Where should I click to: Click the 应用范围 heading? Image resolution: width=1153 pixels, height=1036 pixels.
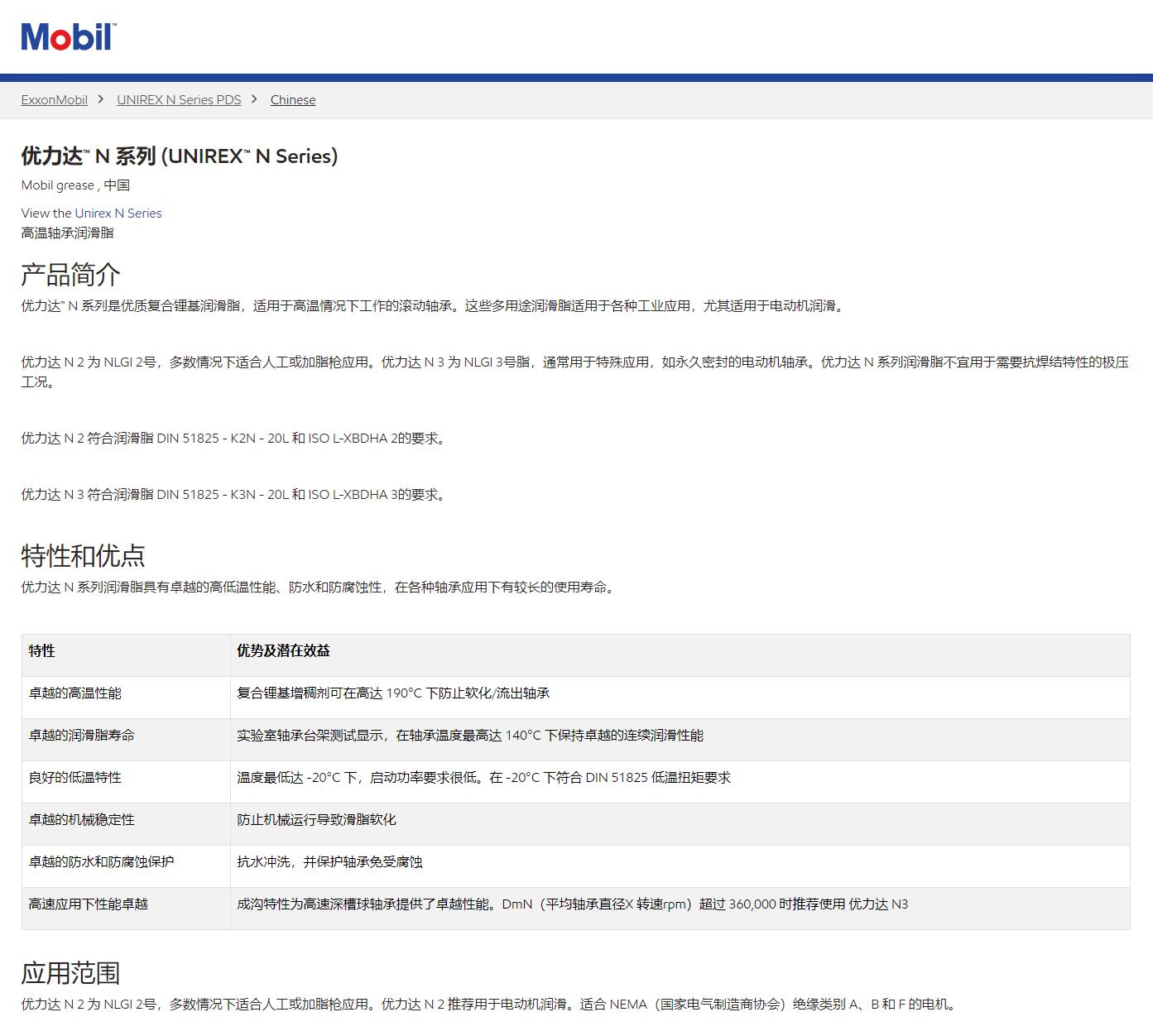(71, 973)
